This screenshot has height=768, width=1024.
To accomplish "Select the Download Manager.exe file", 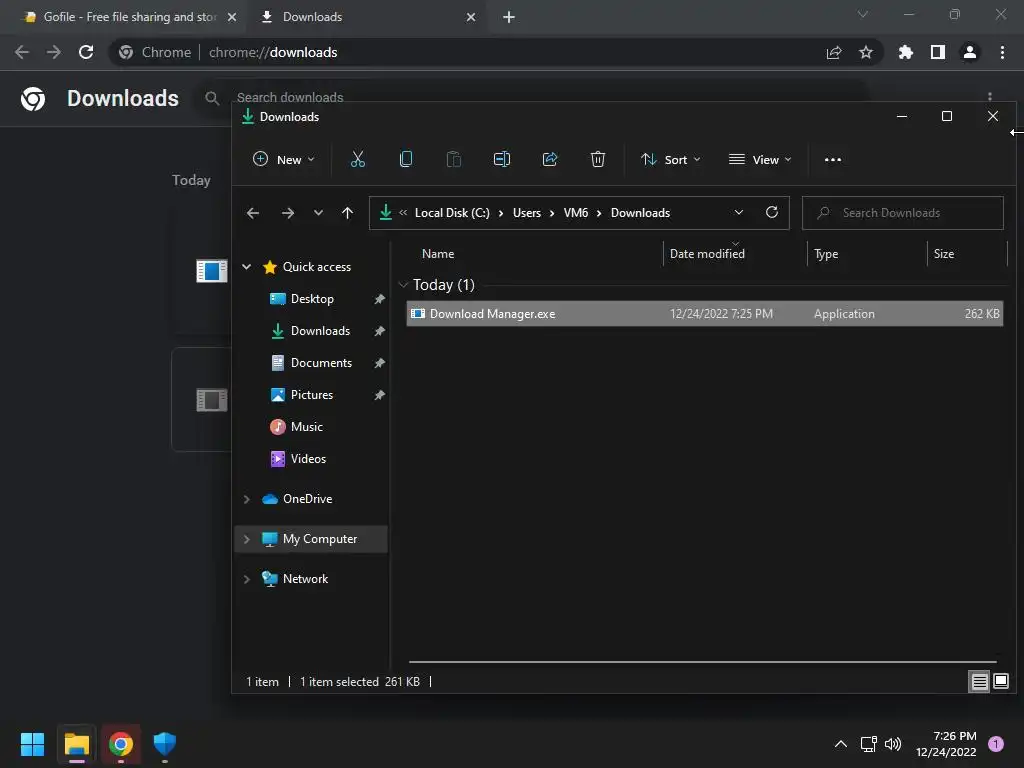I will tap(705, 313).
